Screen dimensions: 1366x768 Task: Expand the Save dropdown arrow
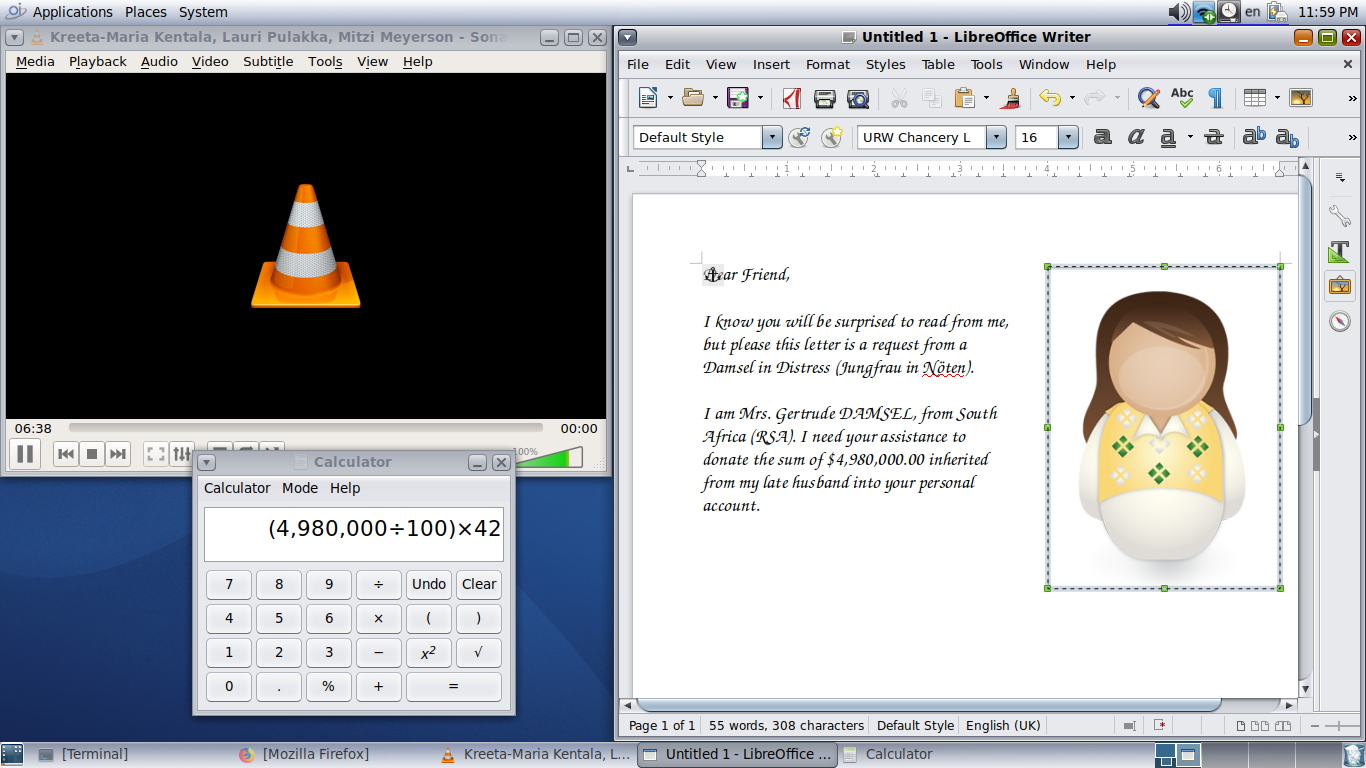click(760, 98)
